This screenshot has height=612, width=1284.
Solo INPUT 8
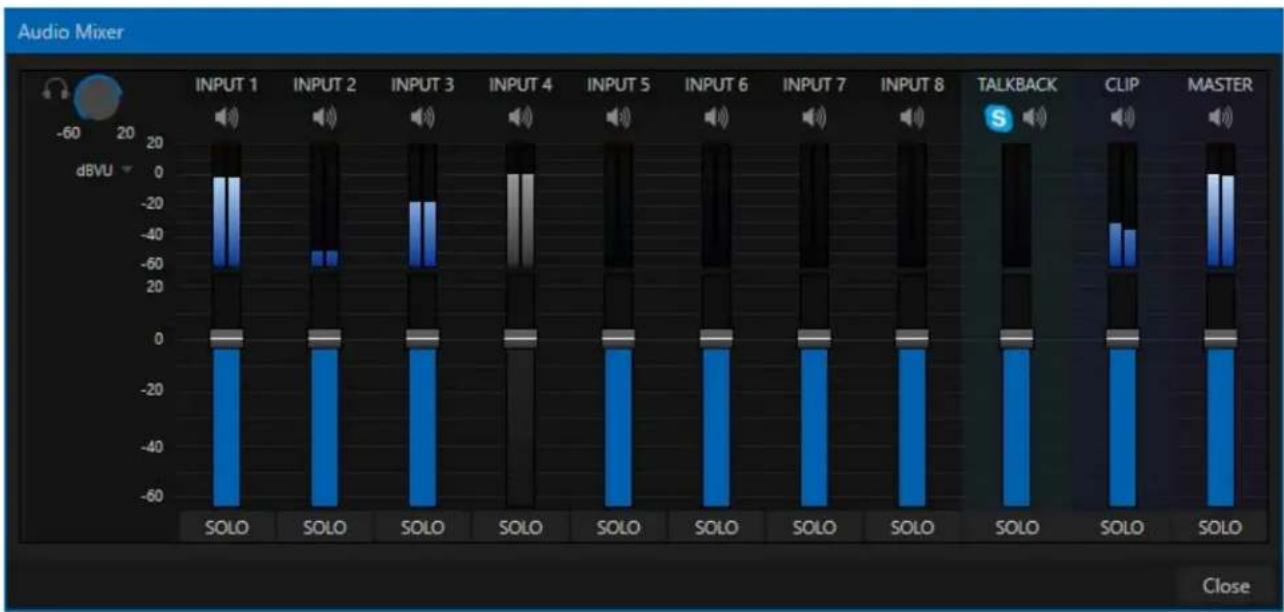point(912,527)
